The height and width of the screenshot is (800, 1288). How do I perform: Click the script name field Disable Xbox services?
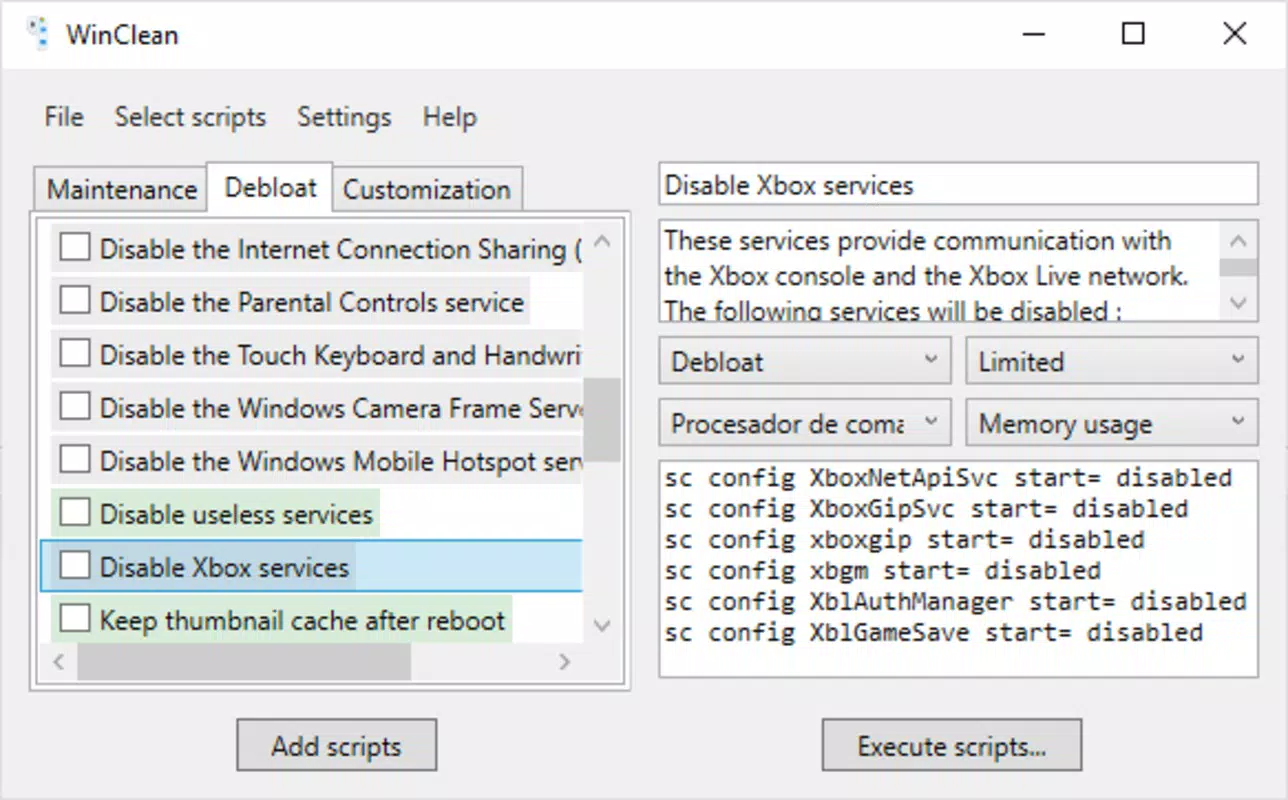click(x=958, y=185)
